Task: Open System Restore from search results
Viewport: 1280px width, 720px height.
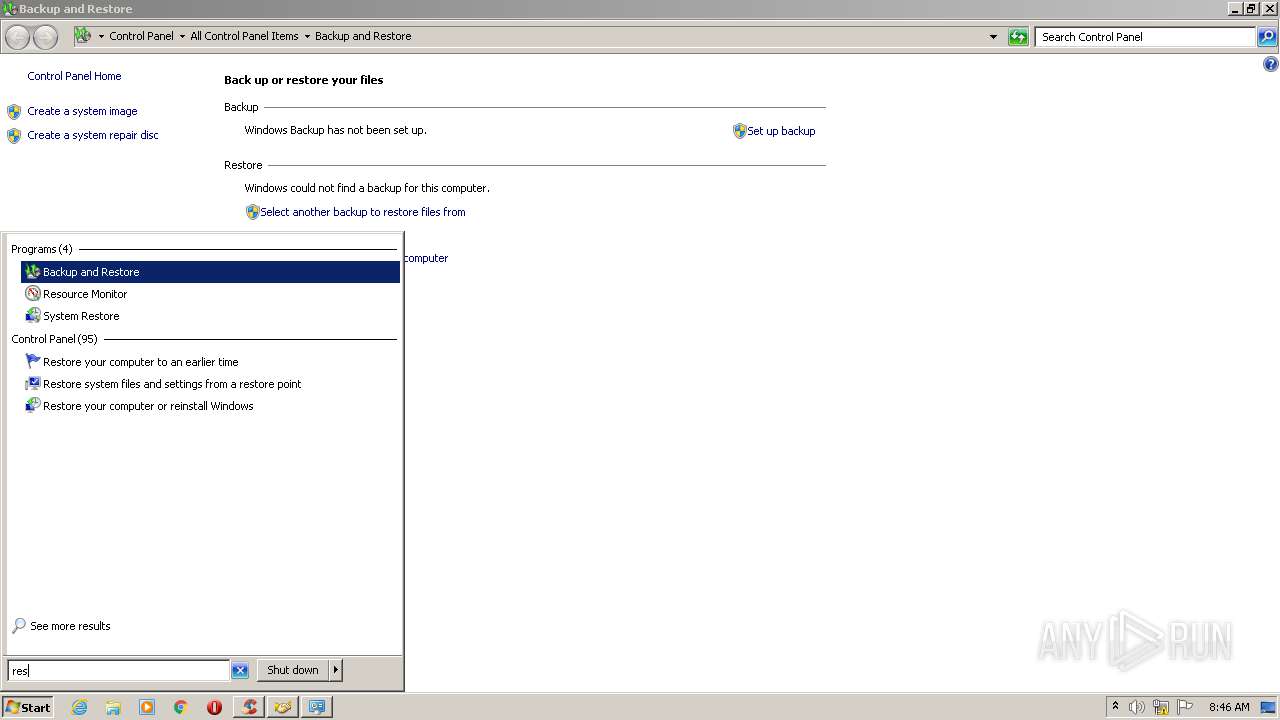Action: 210,316
